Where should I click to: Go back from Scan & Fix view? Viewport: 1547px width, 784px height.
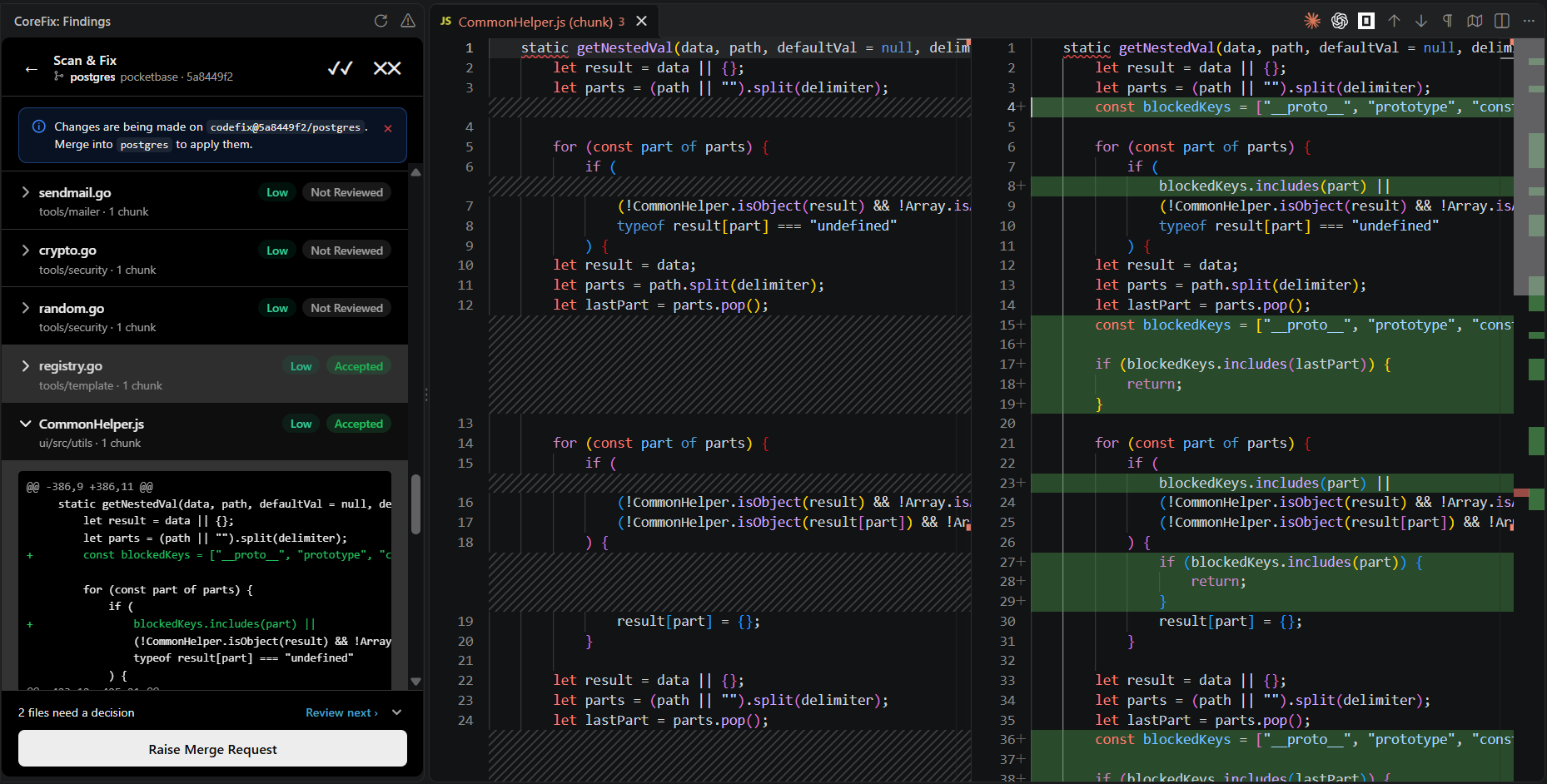pos(32,69)
